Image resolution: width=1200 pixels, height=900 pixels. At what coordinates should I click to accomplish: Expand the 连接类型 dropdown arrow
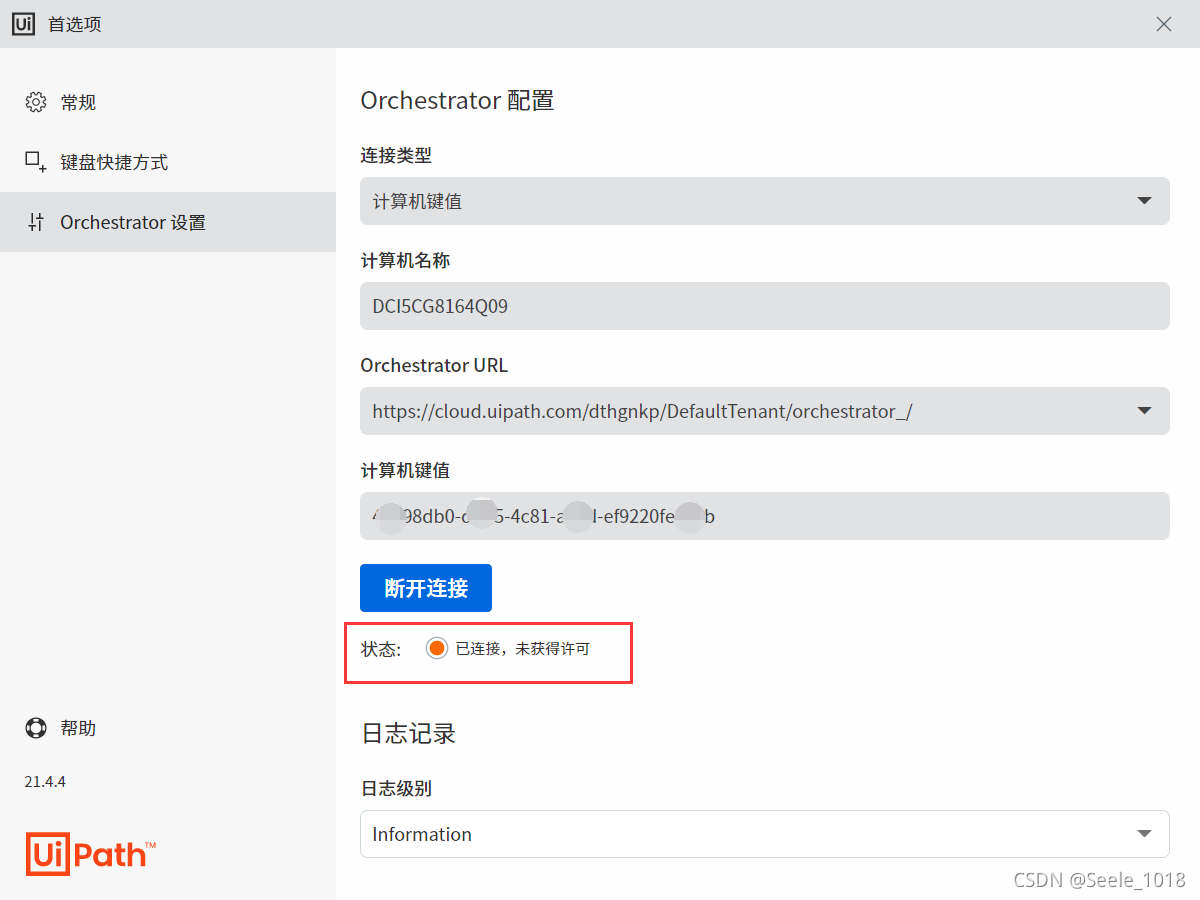[1145, 201]
